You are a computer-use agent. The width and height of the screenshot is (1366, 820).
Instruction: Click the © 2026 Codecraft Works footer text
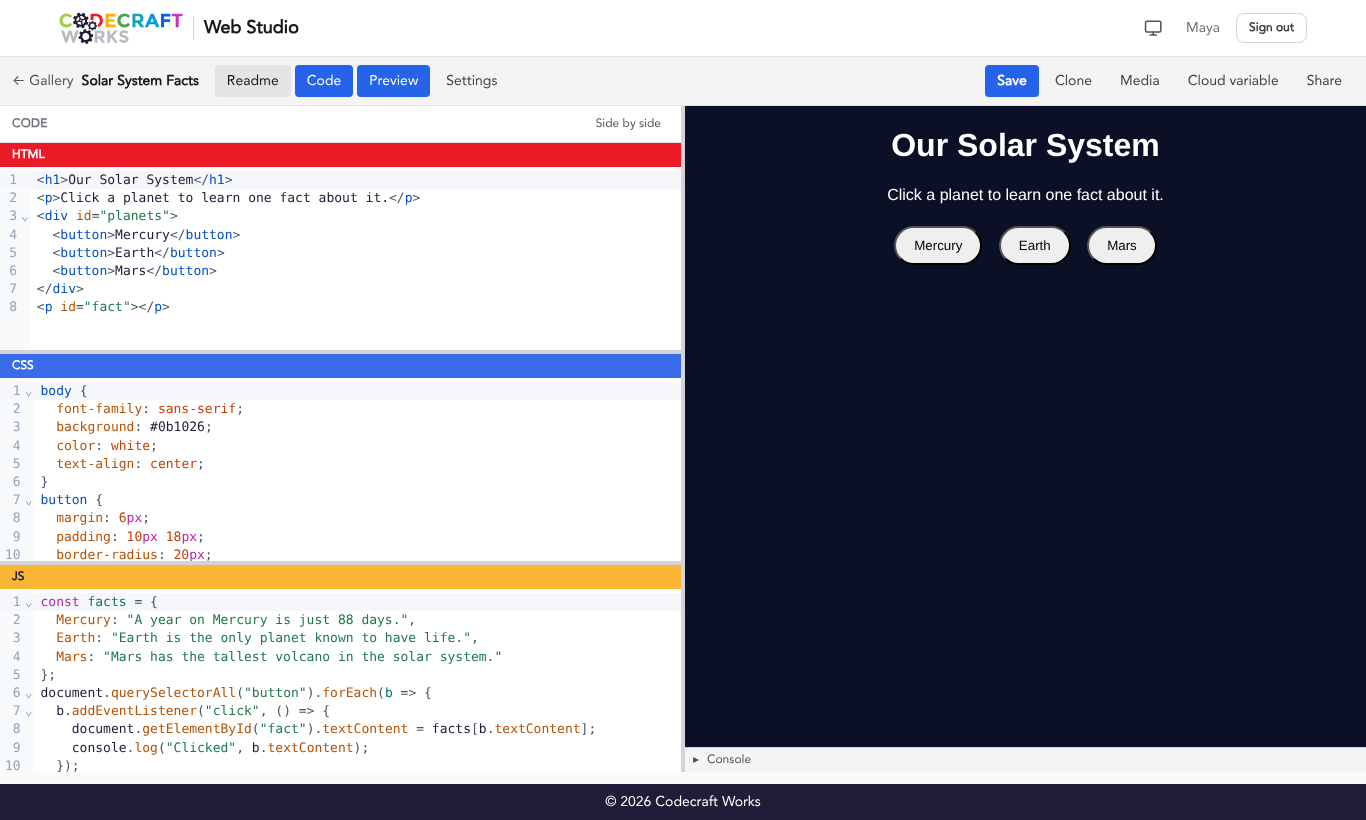click(x=683, y=802)
